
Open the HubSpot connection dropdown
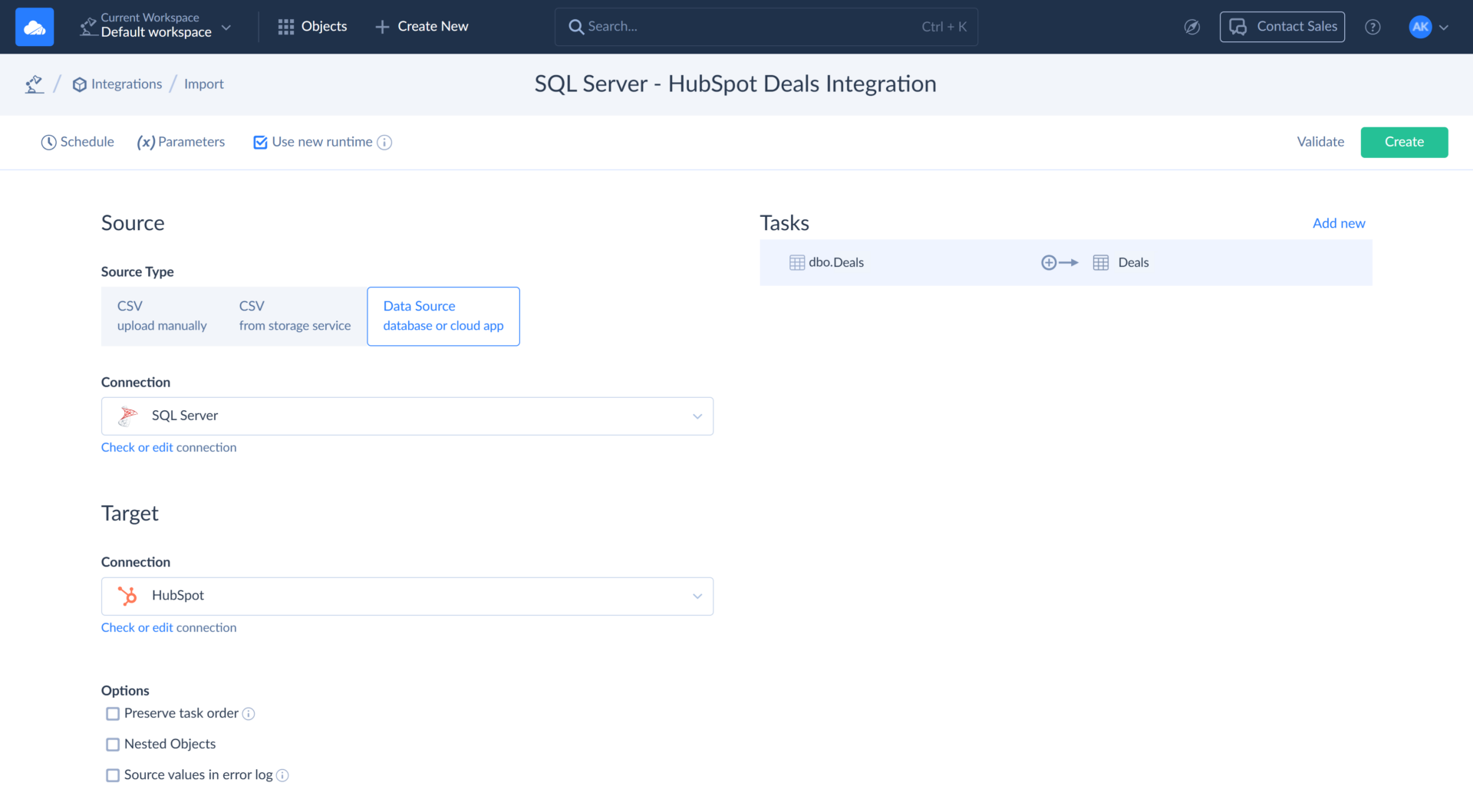tap(697, 596)
